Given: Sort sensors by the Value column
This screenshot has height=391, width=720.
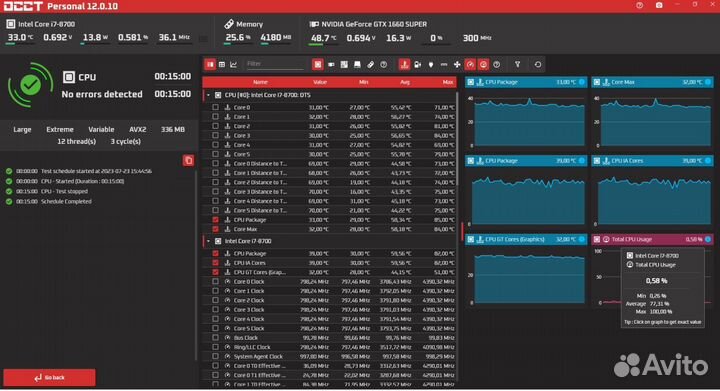Looking at the screenshot, I should click(x=320, y=82).
